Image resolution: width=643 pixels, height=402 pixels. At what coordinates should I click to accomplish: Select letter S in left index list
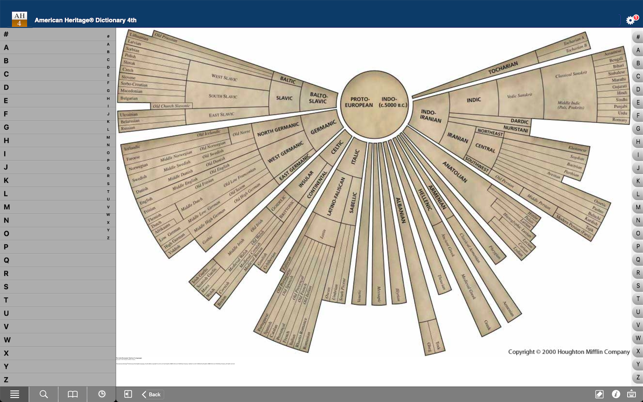tap(6, 287)
